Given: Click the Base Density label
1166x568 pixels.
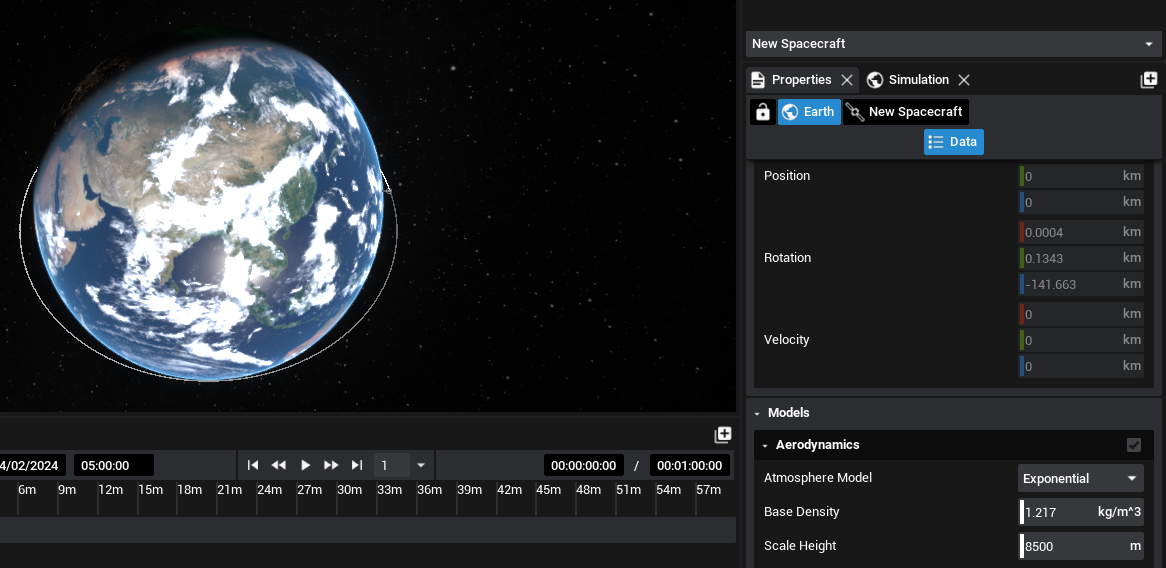Looking at the screenshot, I should click(802, 512).
